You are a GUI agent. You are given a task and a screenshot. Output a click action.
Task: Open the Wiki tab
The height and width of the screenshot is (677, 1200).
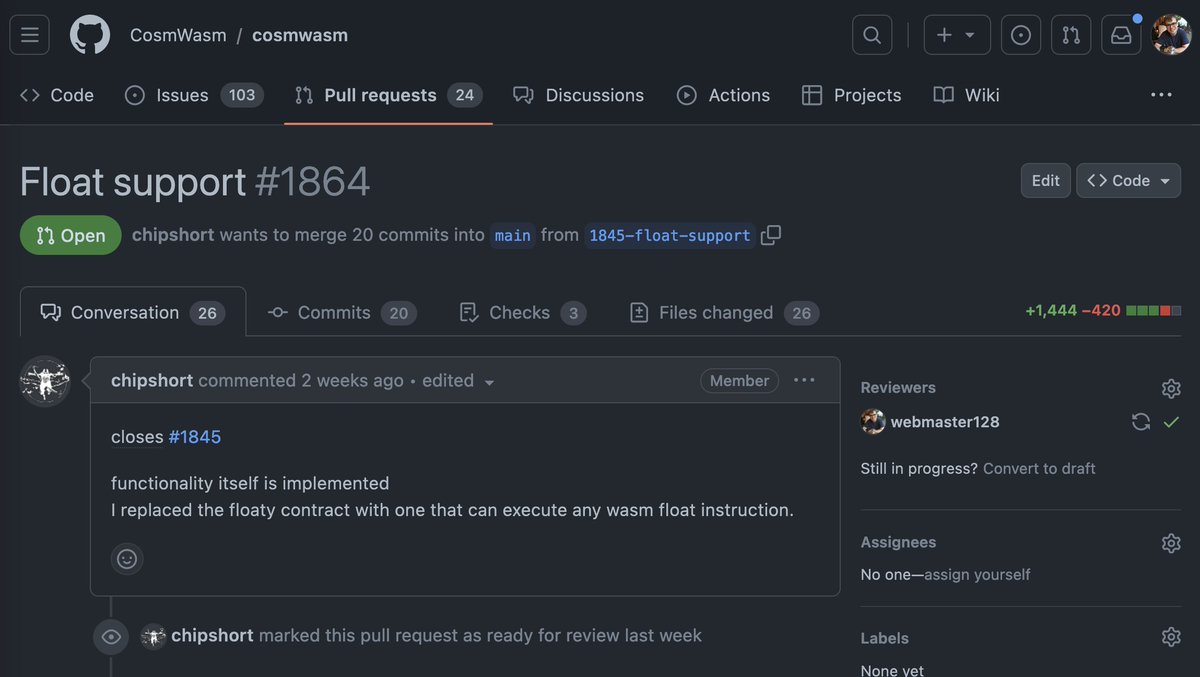point(966,95)
